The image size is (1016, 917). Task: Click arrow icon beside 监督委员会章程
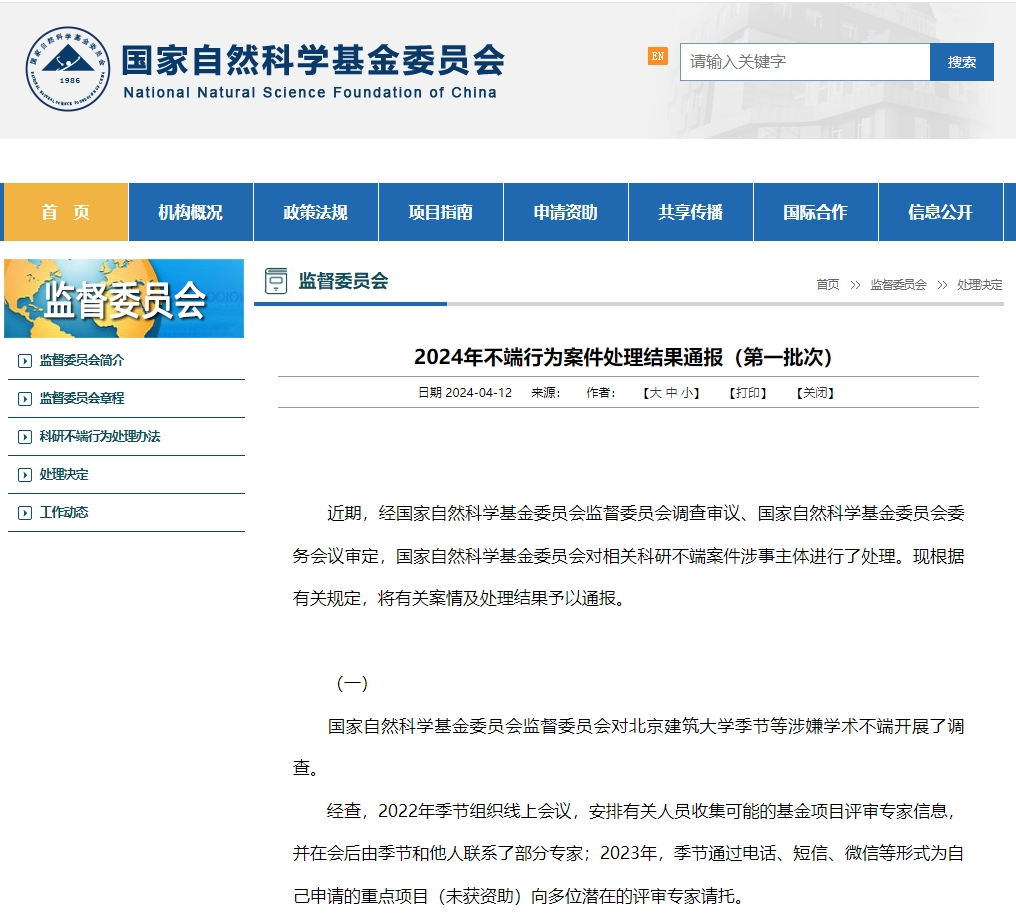tap(25, 399)
